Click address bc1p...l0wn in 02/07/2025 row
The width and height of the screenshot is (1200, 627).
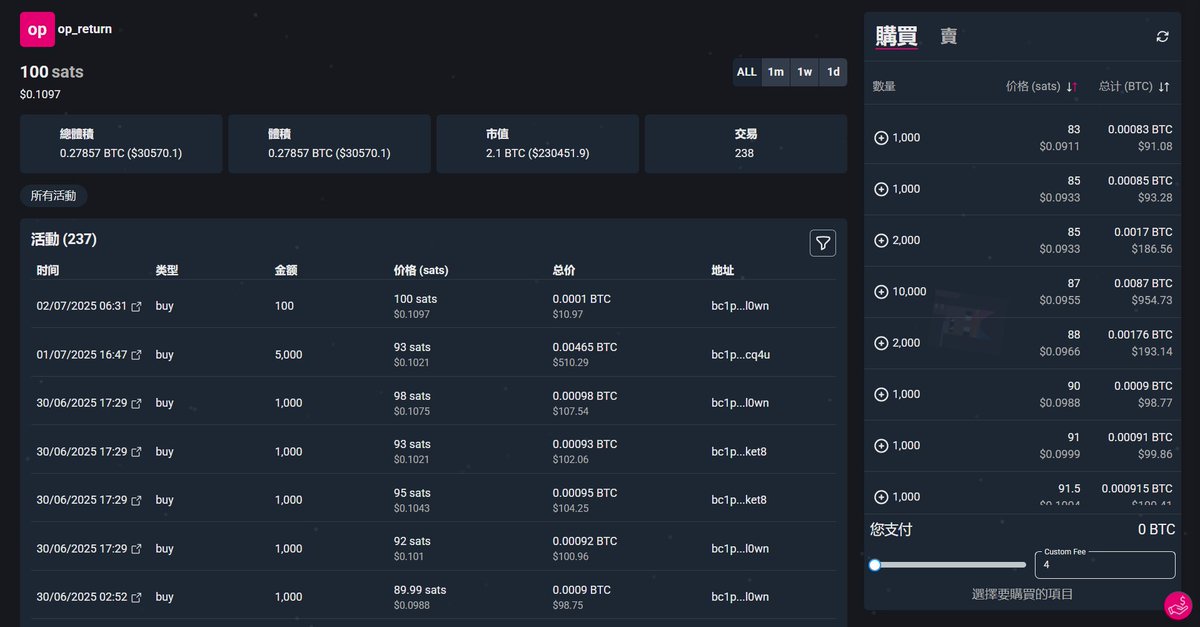point(740,306)
